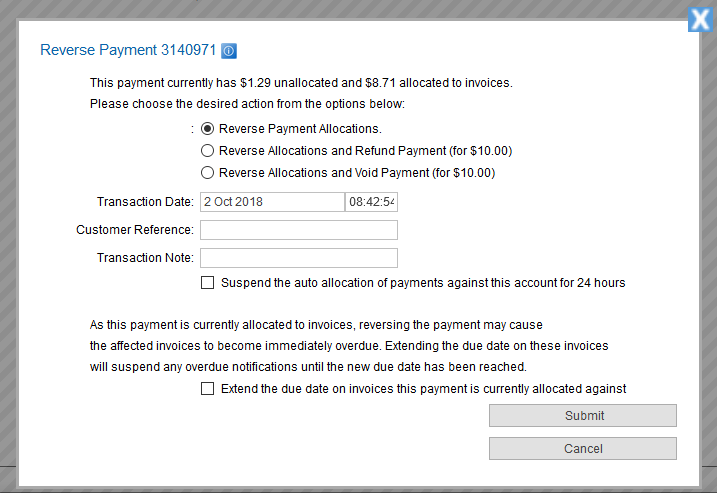
Task: Focus the Transaction Note input box
Action: (298, 258)
